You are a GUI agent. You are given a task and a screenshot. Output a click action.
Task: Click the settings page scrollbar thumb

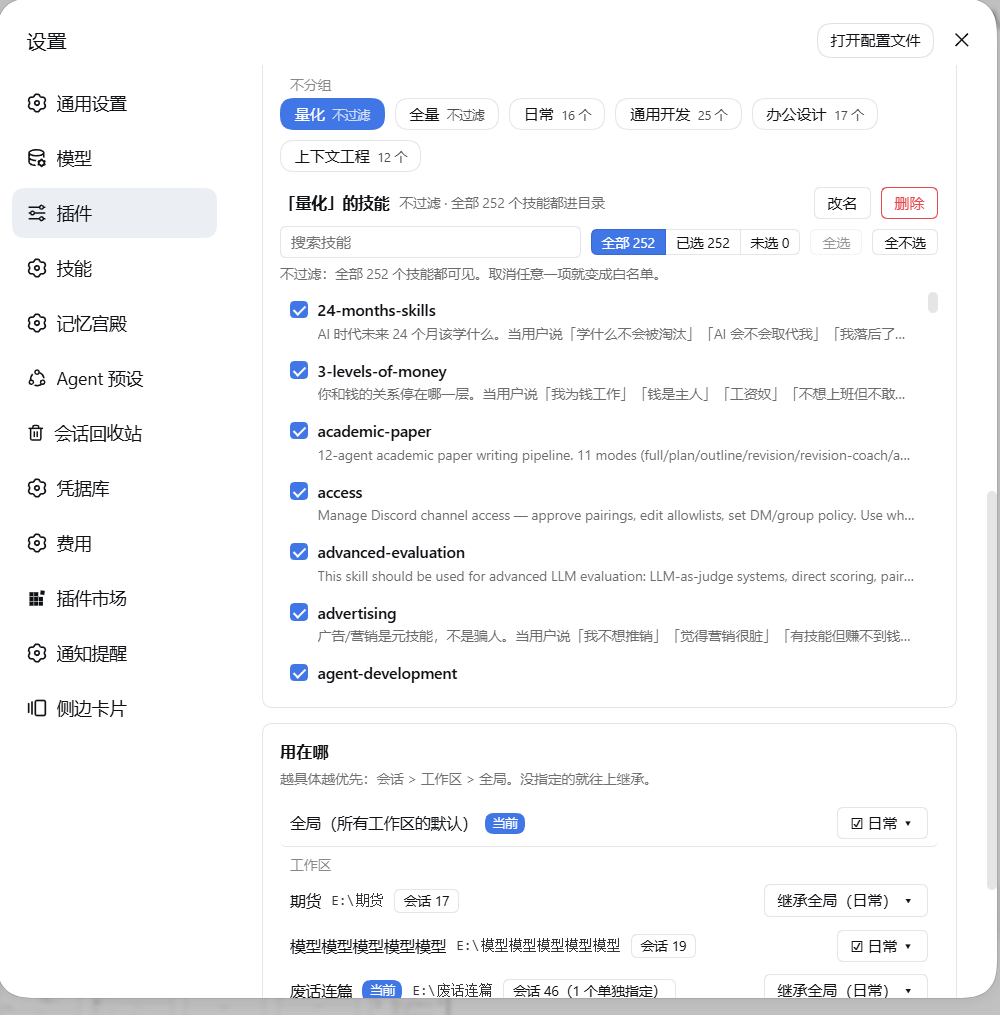click(991, 691)
